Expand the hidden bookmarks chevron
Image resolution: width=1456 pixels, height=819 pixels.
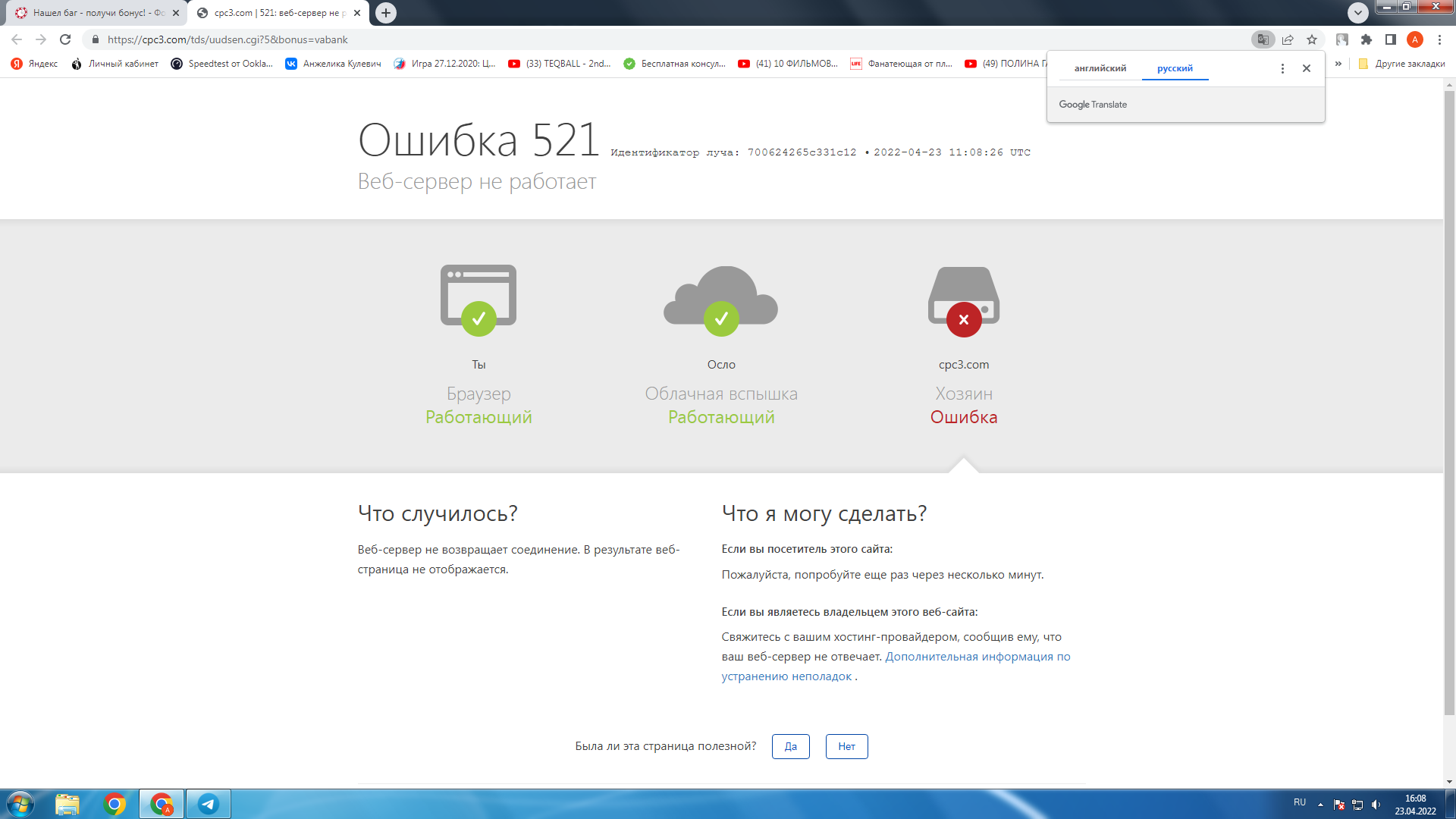pos(1338,64)
